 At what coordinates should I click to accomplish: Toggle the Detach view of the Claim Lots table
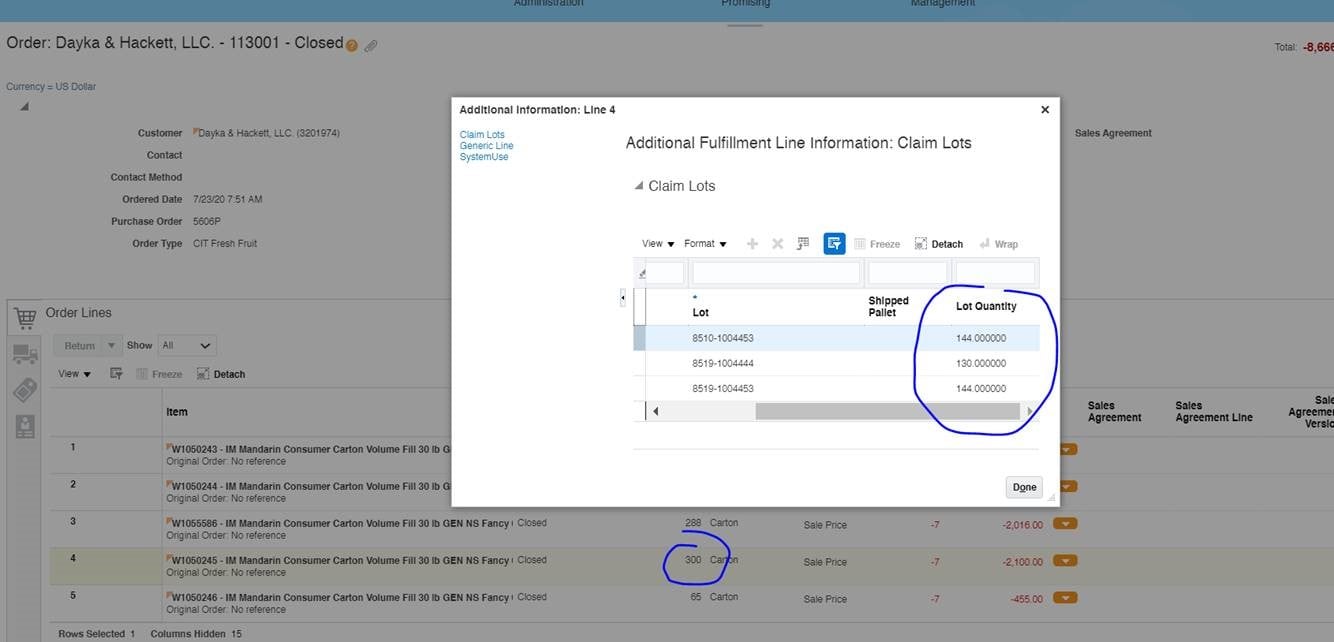click(938, 243)
